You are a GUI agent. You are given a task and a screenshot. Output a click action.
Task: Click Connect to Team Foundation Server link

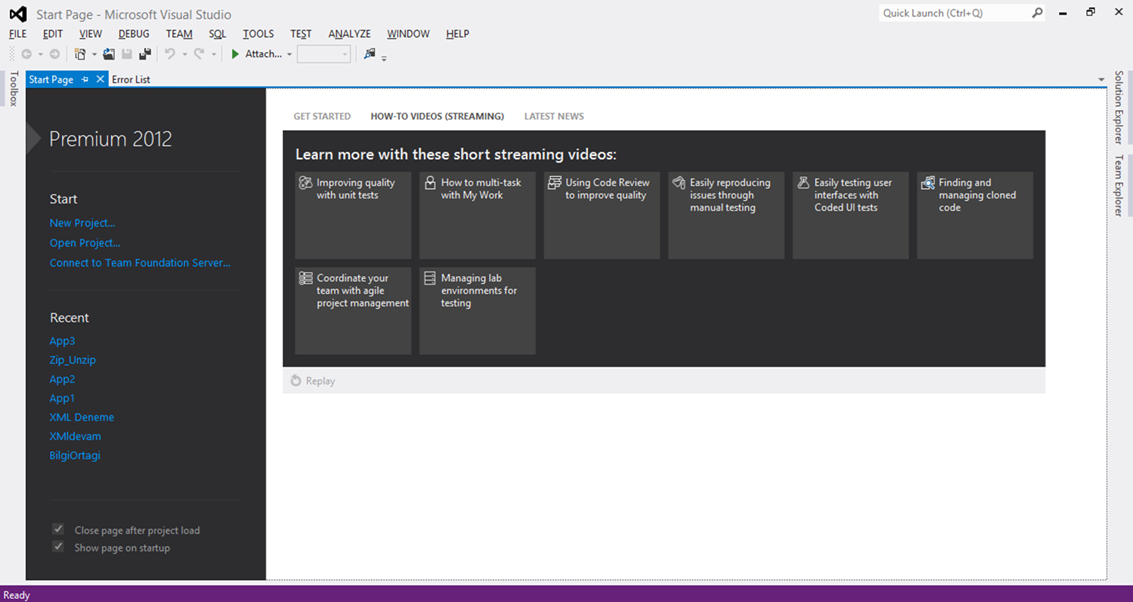(x=140, y=263)
